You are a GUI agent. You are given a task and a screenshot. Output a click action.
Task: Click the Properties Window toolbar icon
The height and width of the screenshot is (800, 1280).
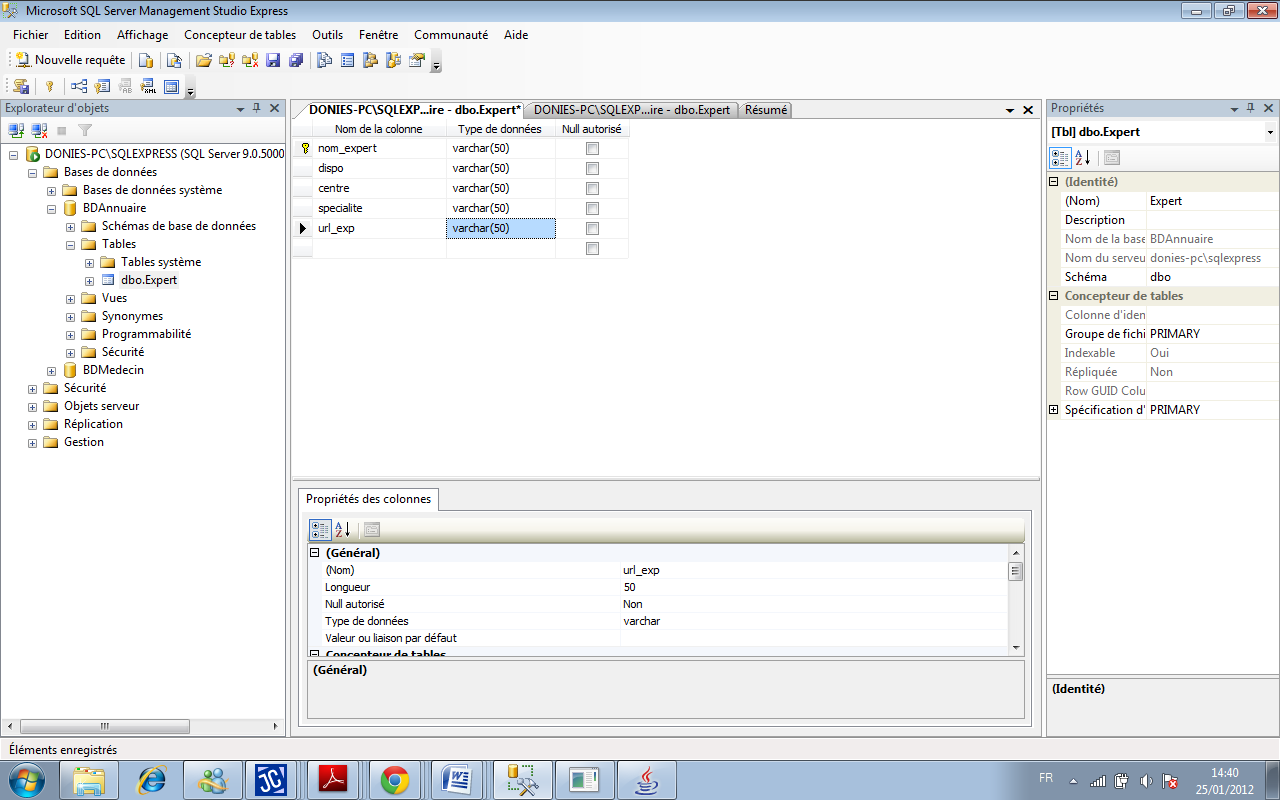pyautogui.click(x=417, y=60)
